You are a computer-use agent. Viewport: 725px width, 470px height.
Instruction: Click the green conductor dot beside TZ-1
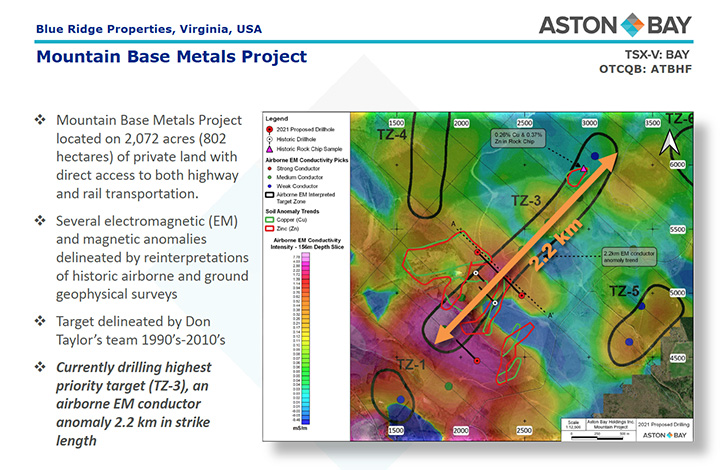449,386
